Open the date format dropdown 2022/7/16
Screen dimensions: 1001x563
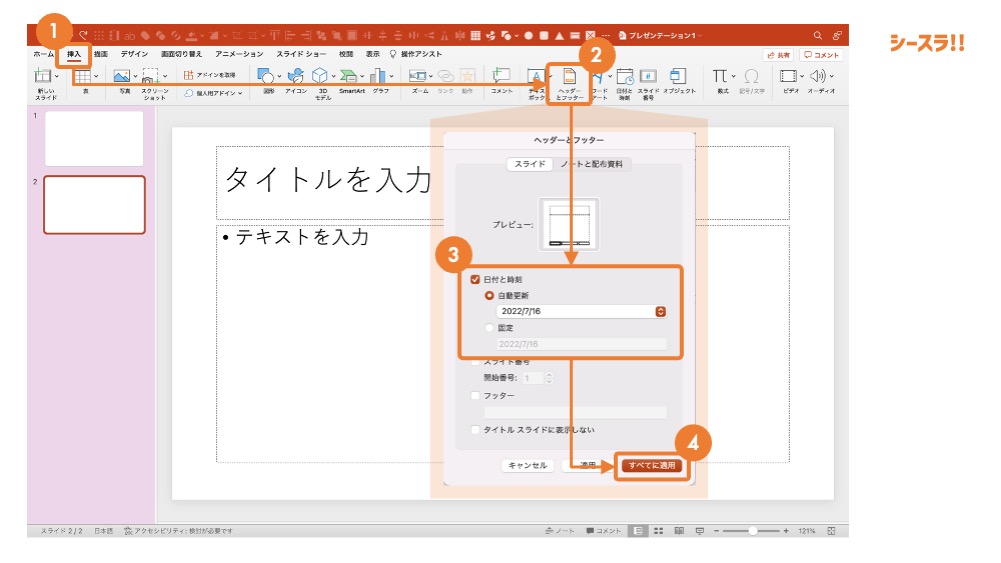[x=660, y=311]
